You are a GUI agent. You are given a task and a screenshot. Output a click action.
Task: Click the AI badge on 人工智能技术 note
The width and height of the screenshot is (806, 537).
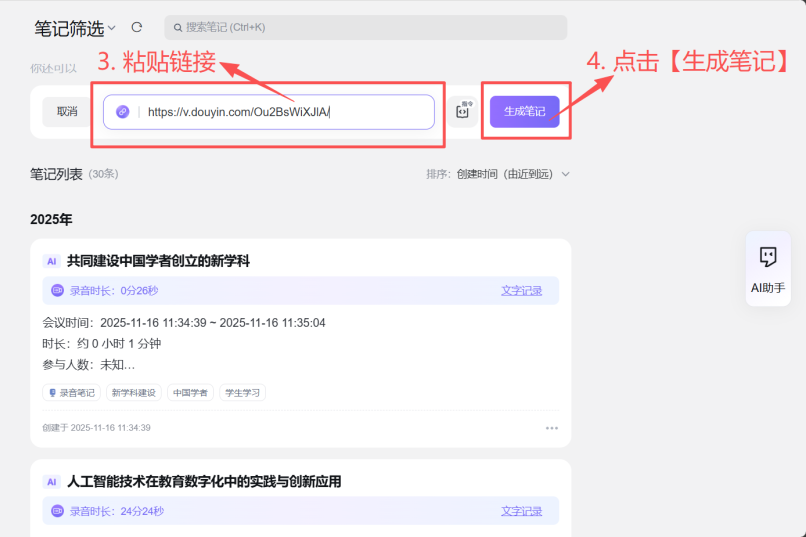pyautogui.click(x=52, y=482)
